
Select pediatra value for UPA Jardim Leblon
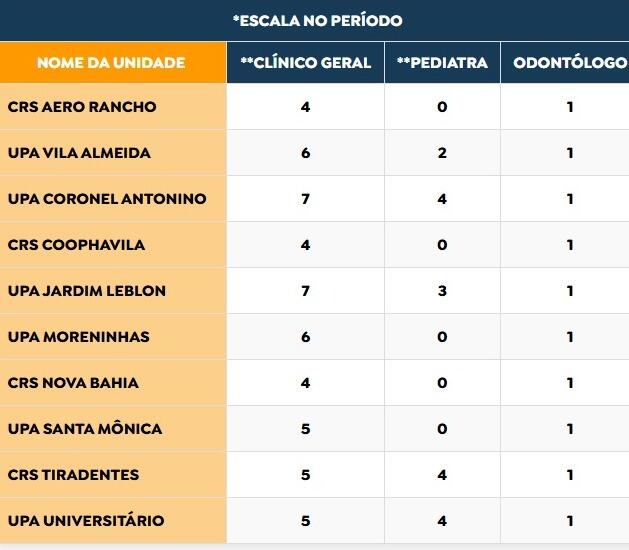[442, 291]
